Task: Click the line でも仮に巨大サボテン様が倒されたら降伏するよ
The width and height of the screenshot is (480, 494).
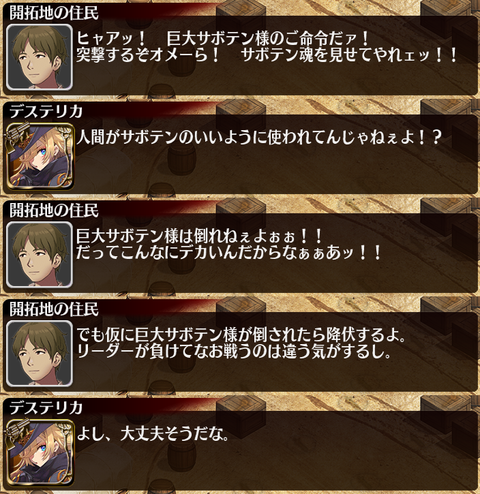Action: point(241,335)
